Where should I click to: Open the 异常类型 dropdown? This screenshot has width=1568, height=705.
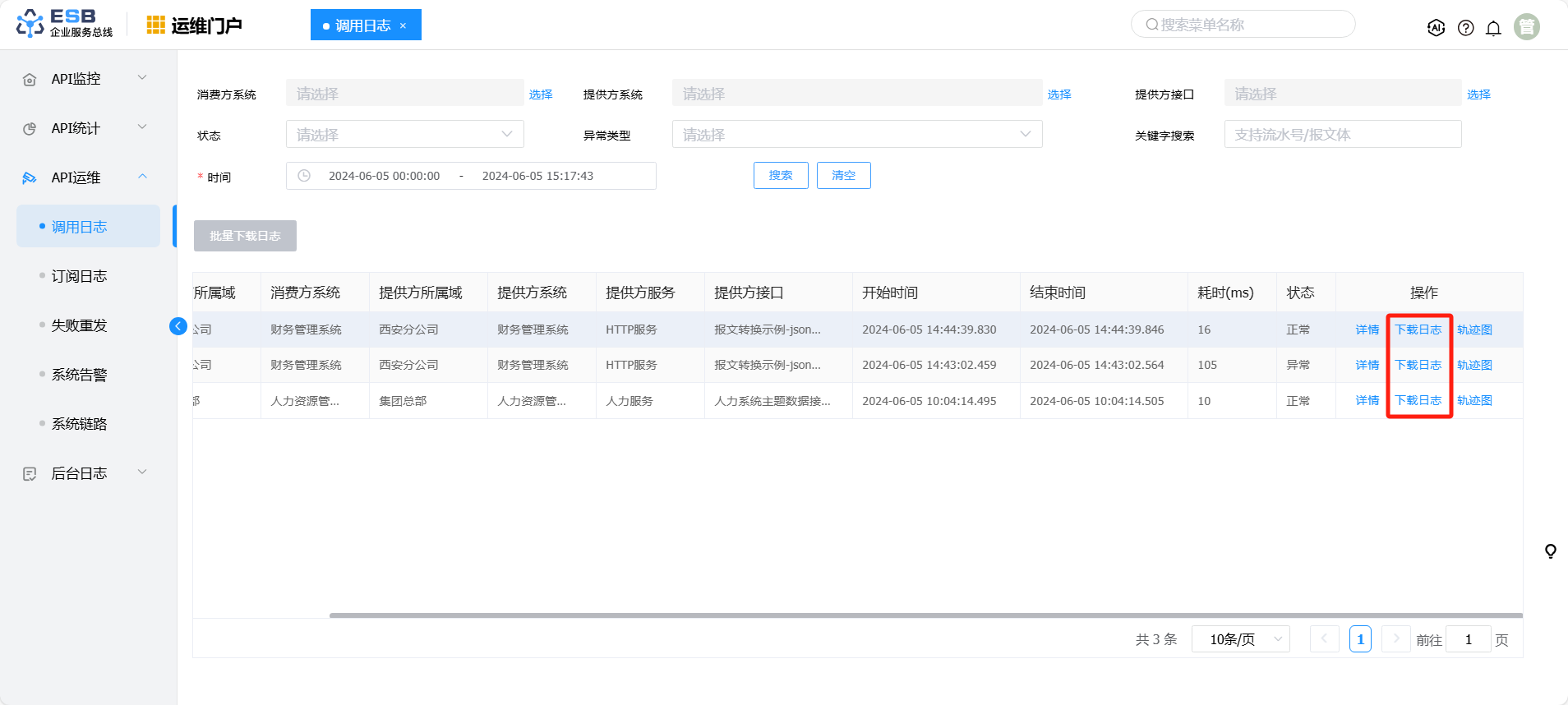856,135
